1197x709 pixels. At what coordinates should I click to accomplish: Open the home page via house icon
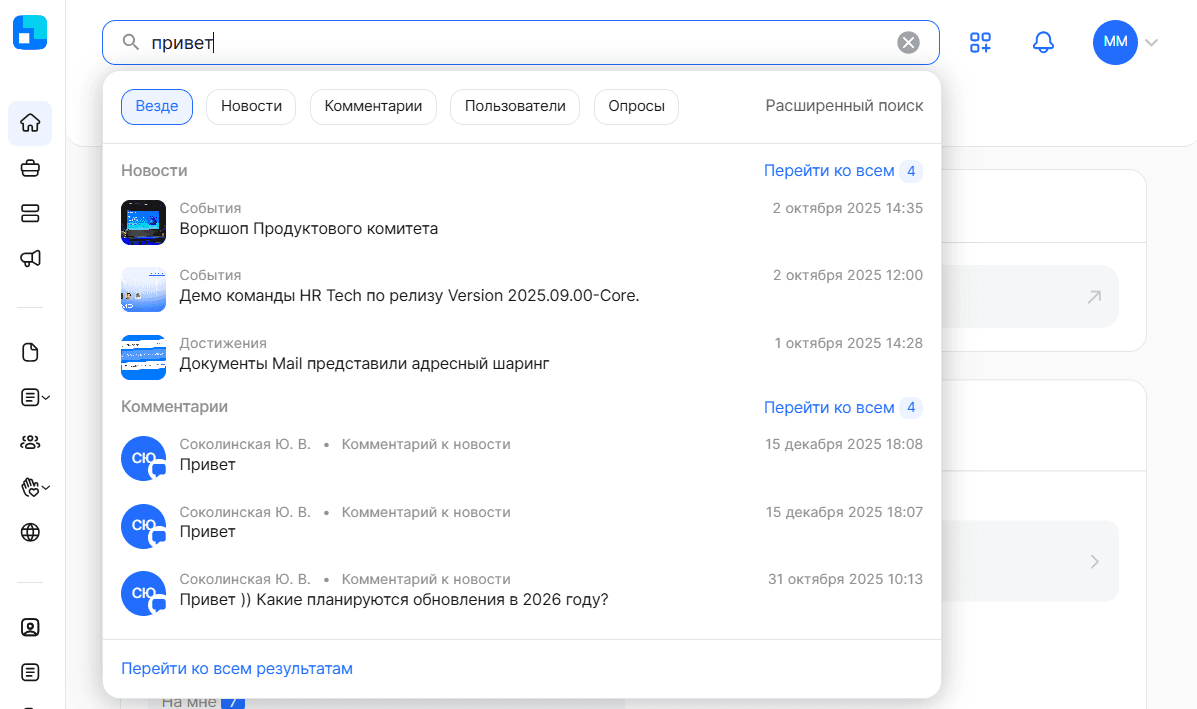[30, 123]
